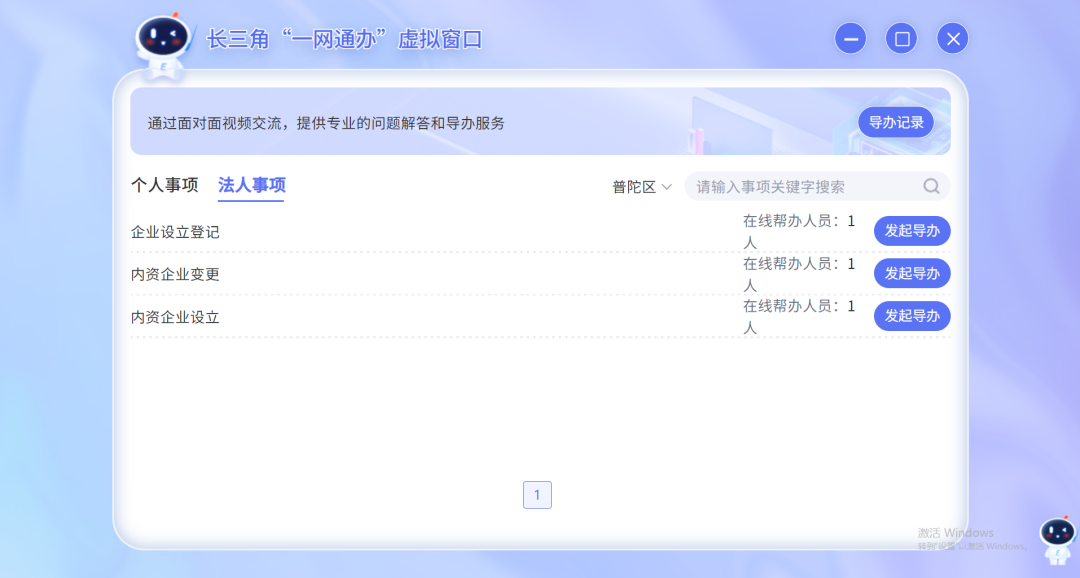This screenshot has width=1080, height=578.
Task: Open the 导办记录 records
Action: tap(895, 122)
